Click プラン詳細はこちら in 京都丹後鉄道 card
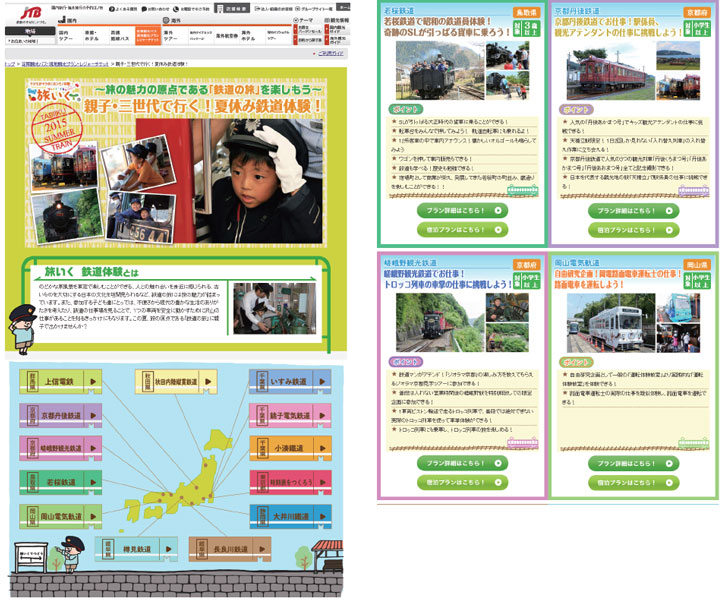The width and height of the screenshot is (725, 600). point(633,211)
